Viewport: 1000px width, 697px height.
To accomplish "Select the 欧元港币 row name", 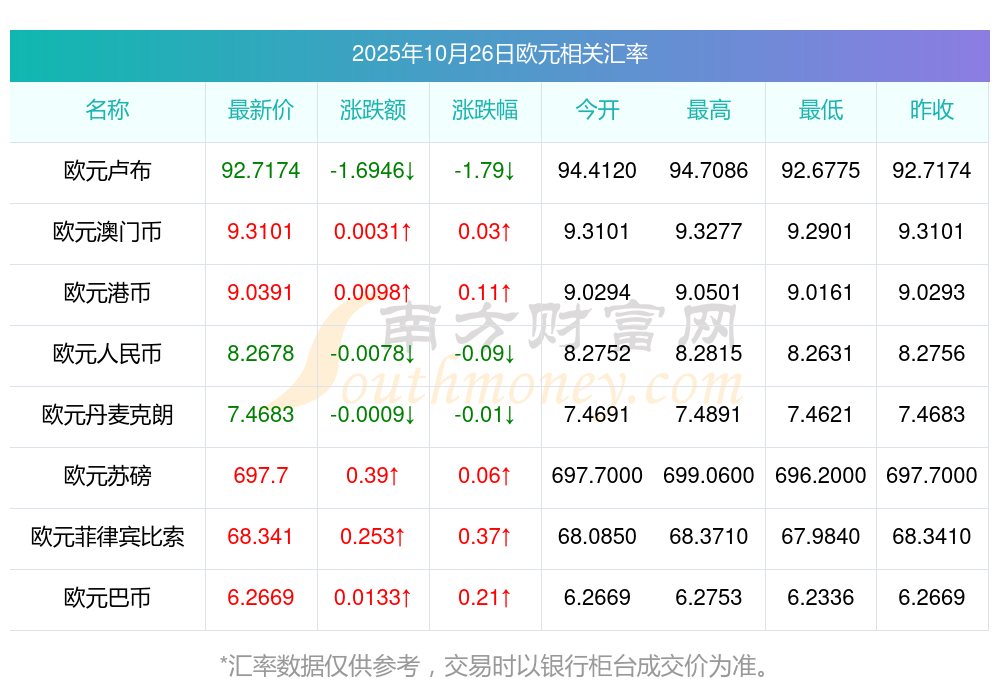I will (x=107, y=293).
